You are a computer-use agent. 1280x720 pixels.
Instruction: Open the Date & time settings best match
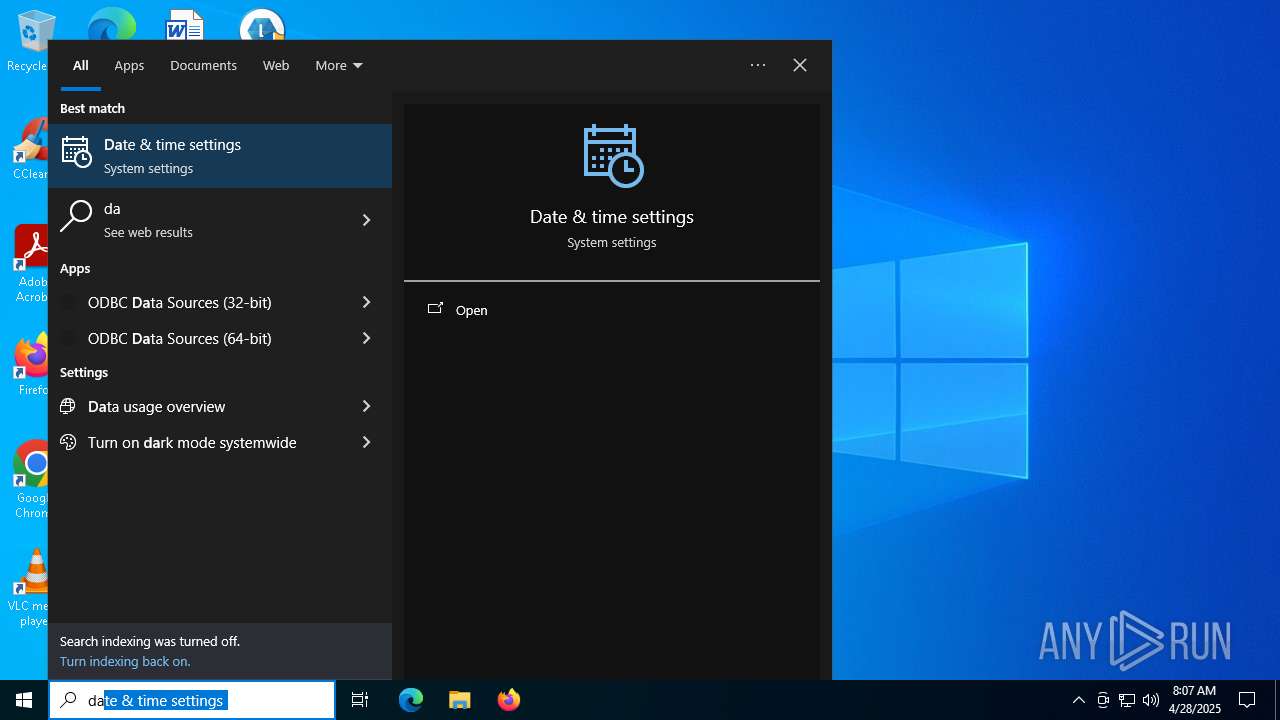click(x=220, y=156)
